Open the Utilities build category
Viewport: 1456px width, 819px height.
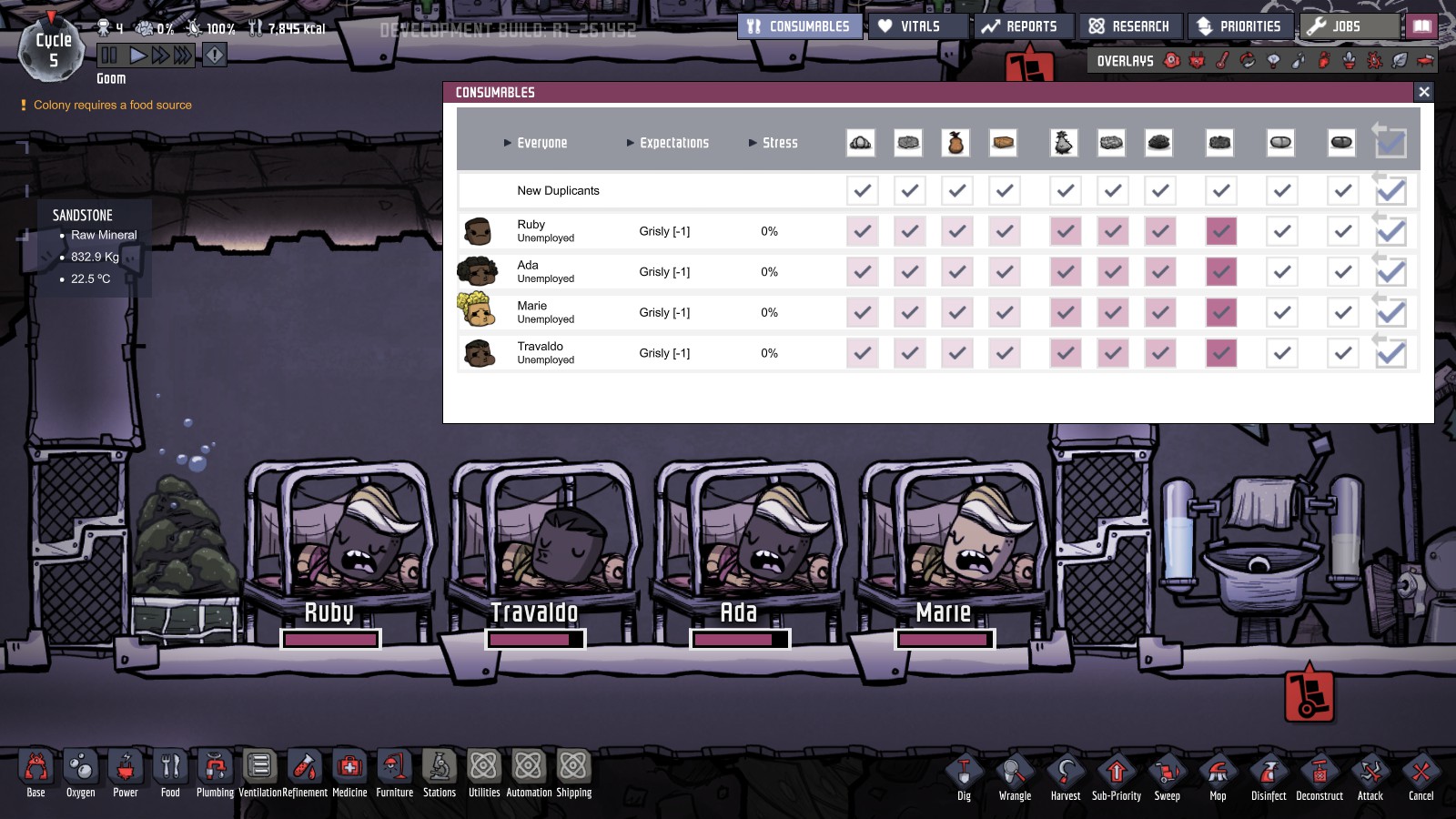pyautogui.click(x=484, y=774)
